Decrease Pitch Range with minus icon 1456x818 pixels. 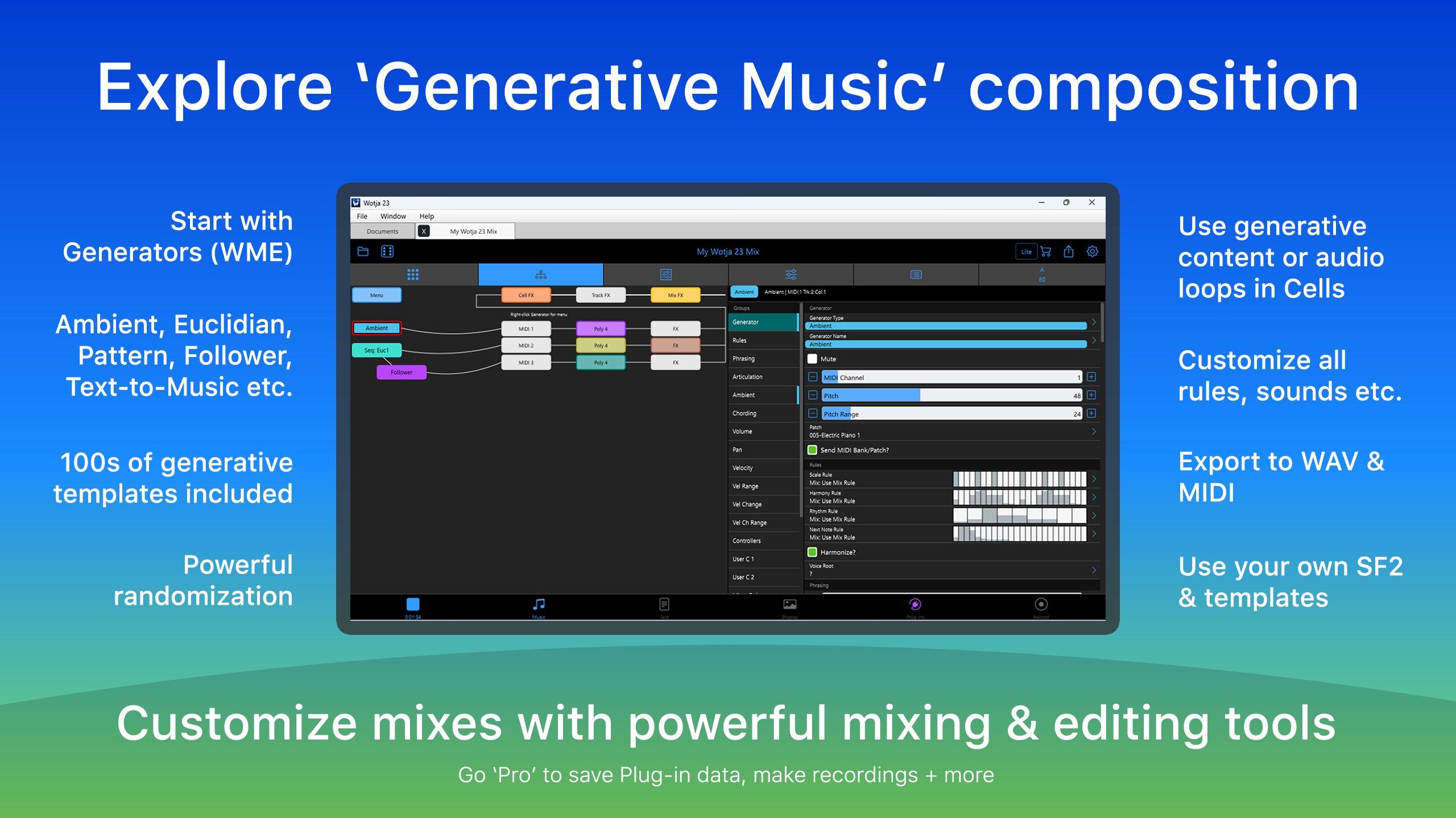pyautogui.click(x=813, y=413)
